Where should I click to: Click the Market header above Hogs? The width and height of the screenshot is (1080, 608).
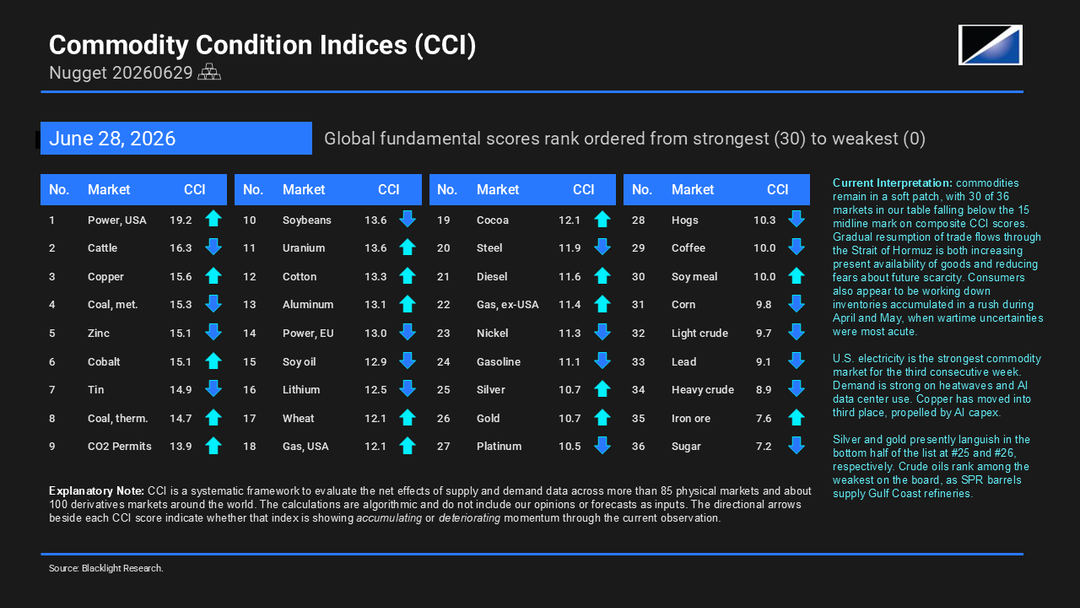pyautogui.click(x=693, y=189)
